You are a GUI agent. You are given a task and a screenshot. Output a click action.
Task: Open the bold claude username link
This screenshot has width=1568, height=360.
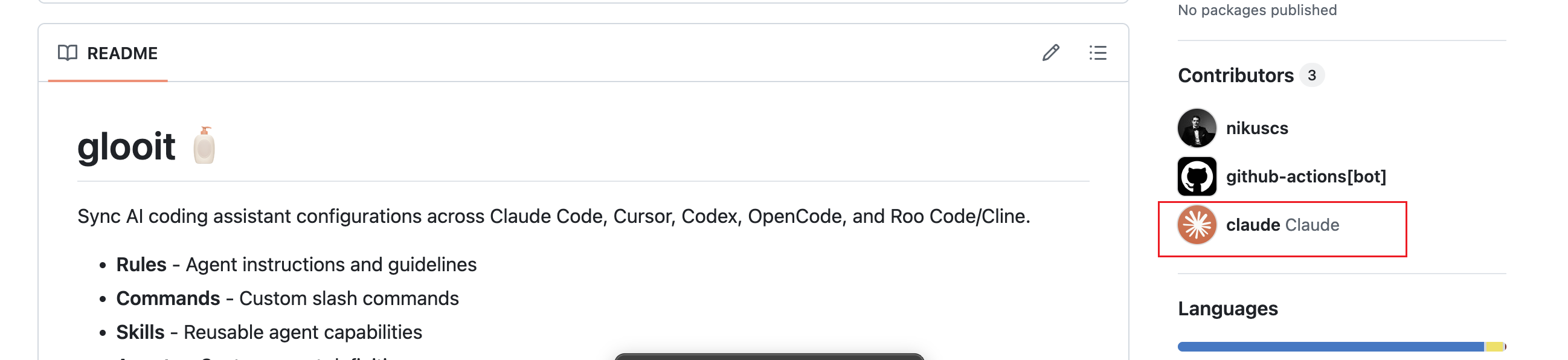click(x=1253, y=225)
